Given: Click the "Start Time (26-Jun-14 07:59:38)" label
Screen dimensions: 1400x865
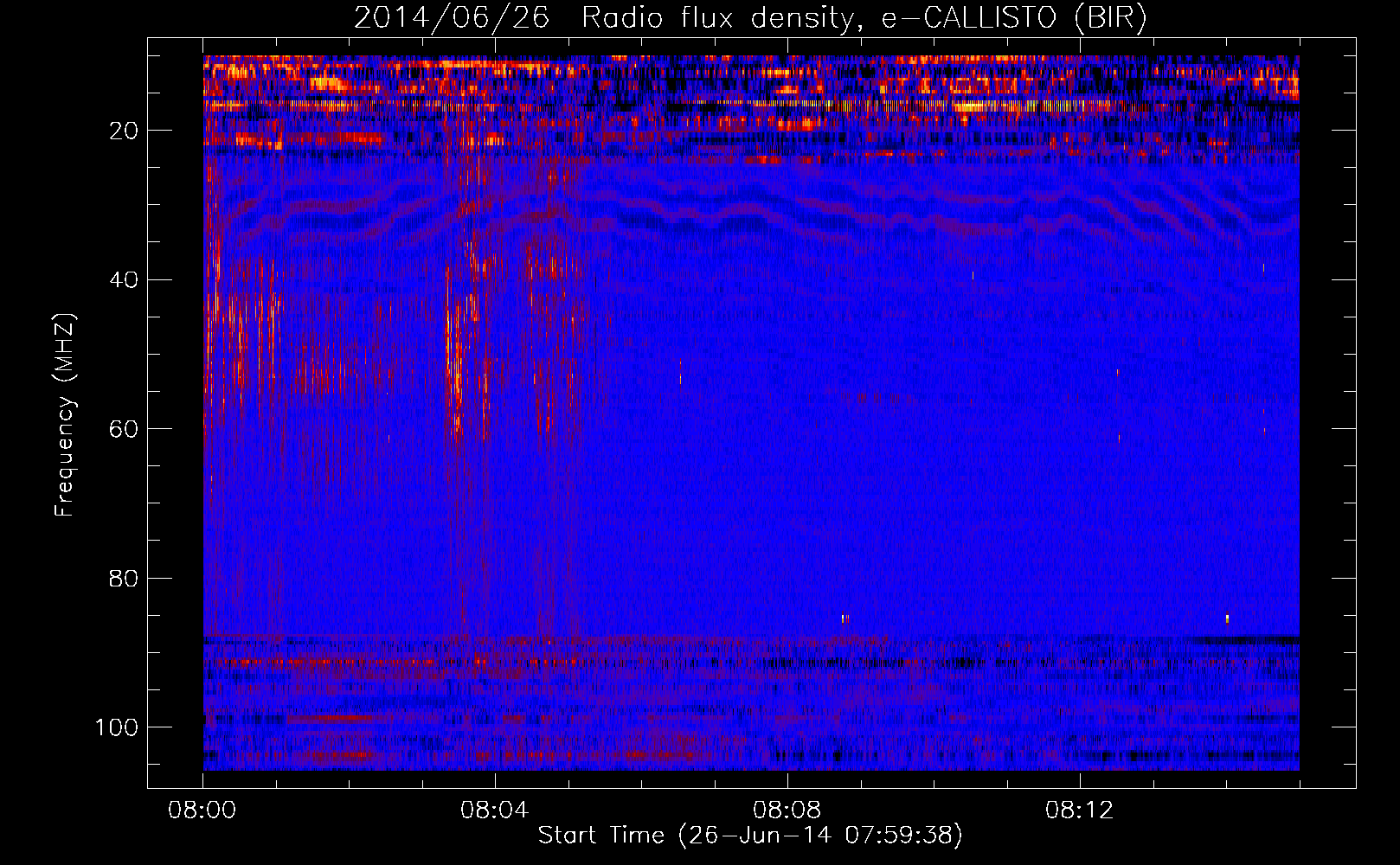Looking at the screenshot, I should tap(750, 835).
